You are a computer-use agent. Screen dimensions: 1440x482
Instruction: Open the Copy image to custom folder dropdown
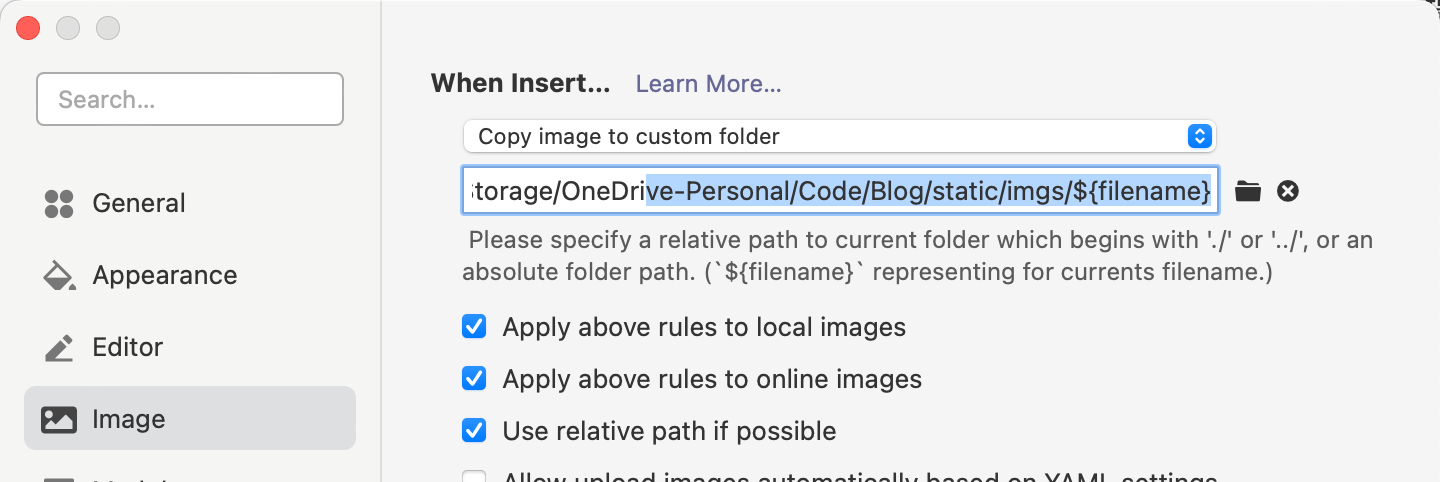(x=839, y=136)
